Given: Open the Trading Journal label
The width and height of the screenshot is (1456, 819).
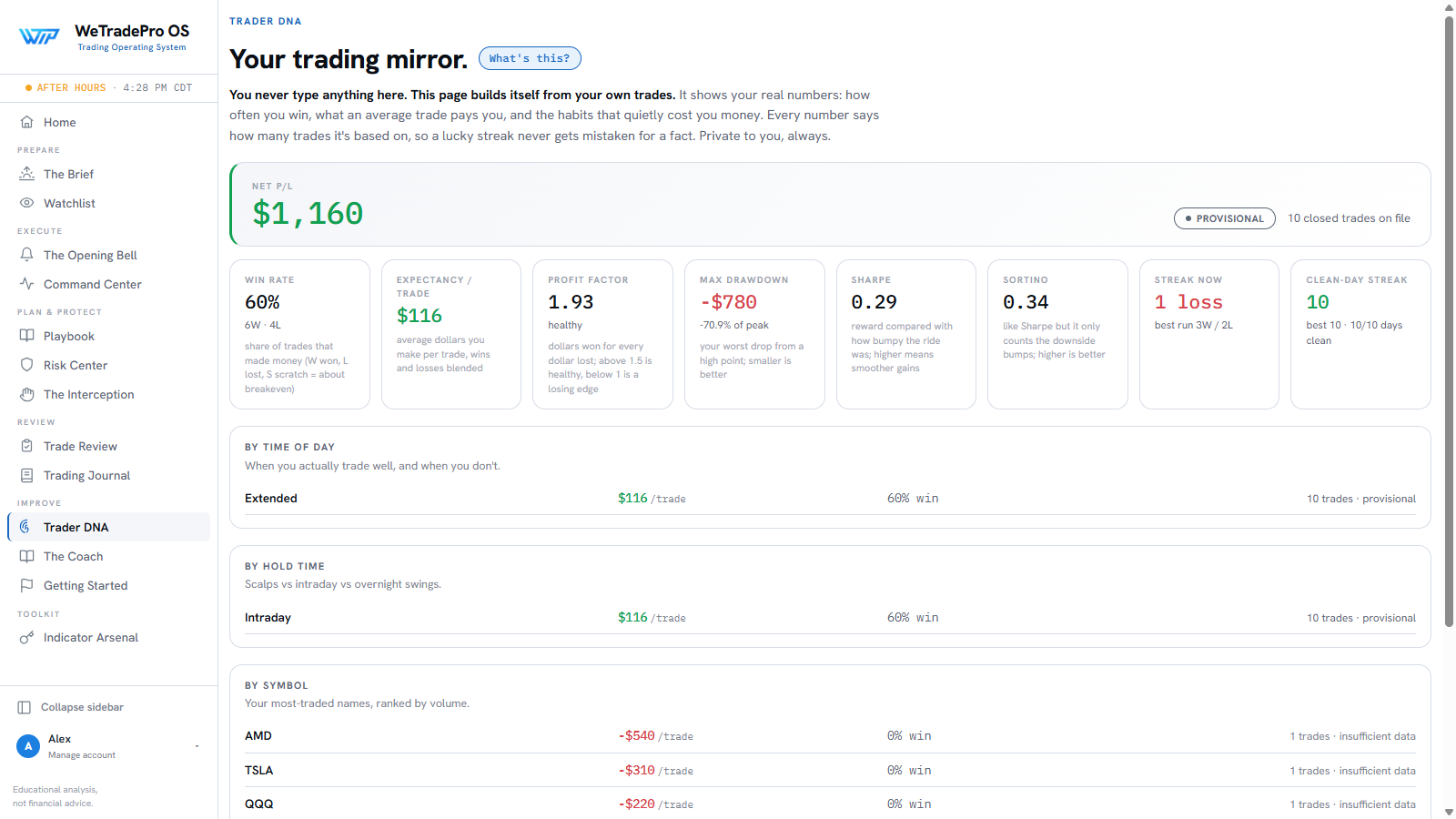Looking at the screenshot, I should click(x=86, y=475).
